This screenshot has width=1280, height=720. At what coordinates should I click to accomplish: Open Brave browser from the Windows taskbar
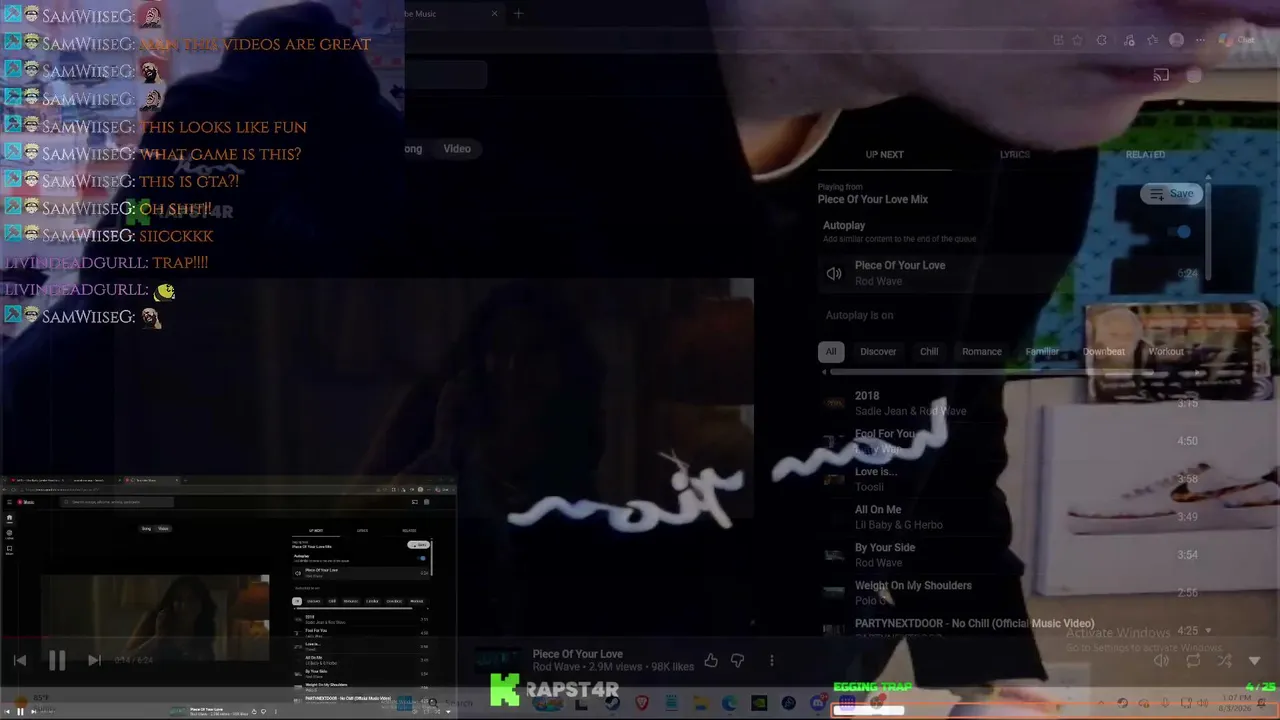(641, 703)
